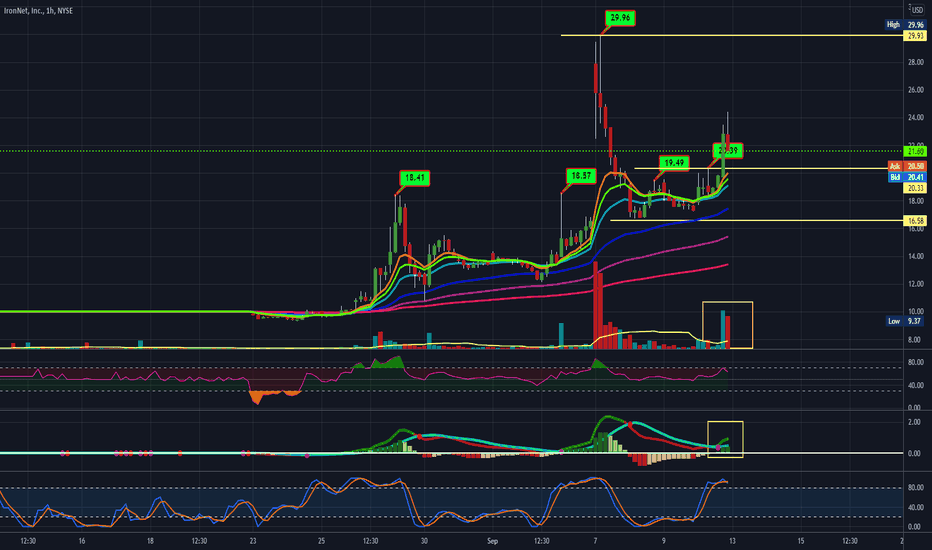Open the USD currency selector on price axis
Image resolution: width=932 pixels, height=550 pixels.
coord(918,10)
